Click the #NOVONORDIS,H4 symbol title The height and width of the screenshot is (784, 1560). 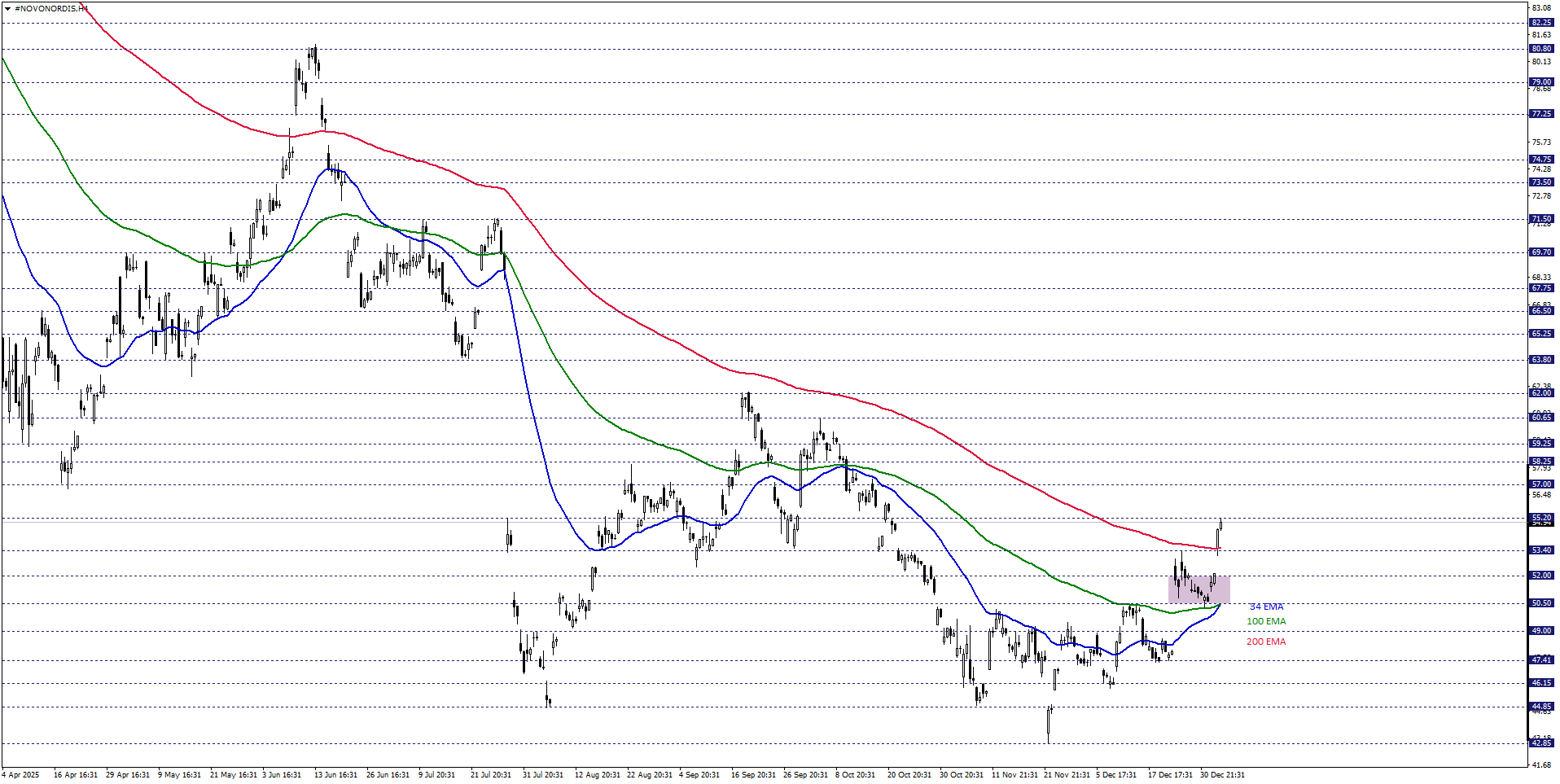click(x=50, y=9)
